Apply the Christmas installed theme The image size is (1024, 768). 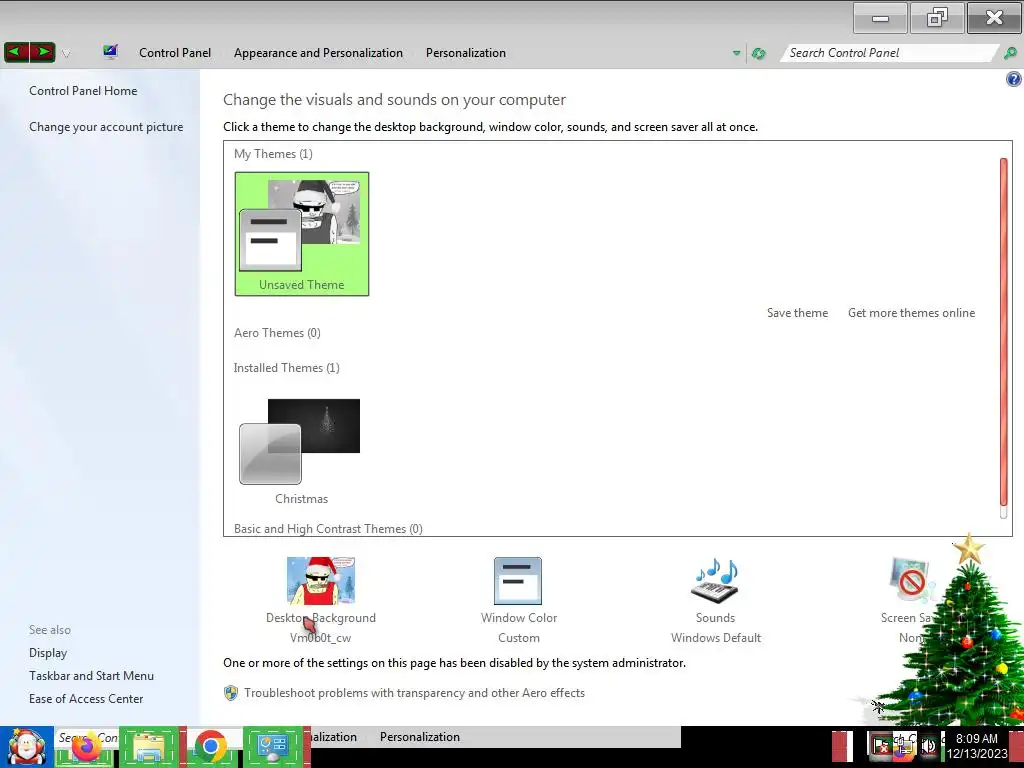click(302, 451)
